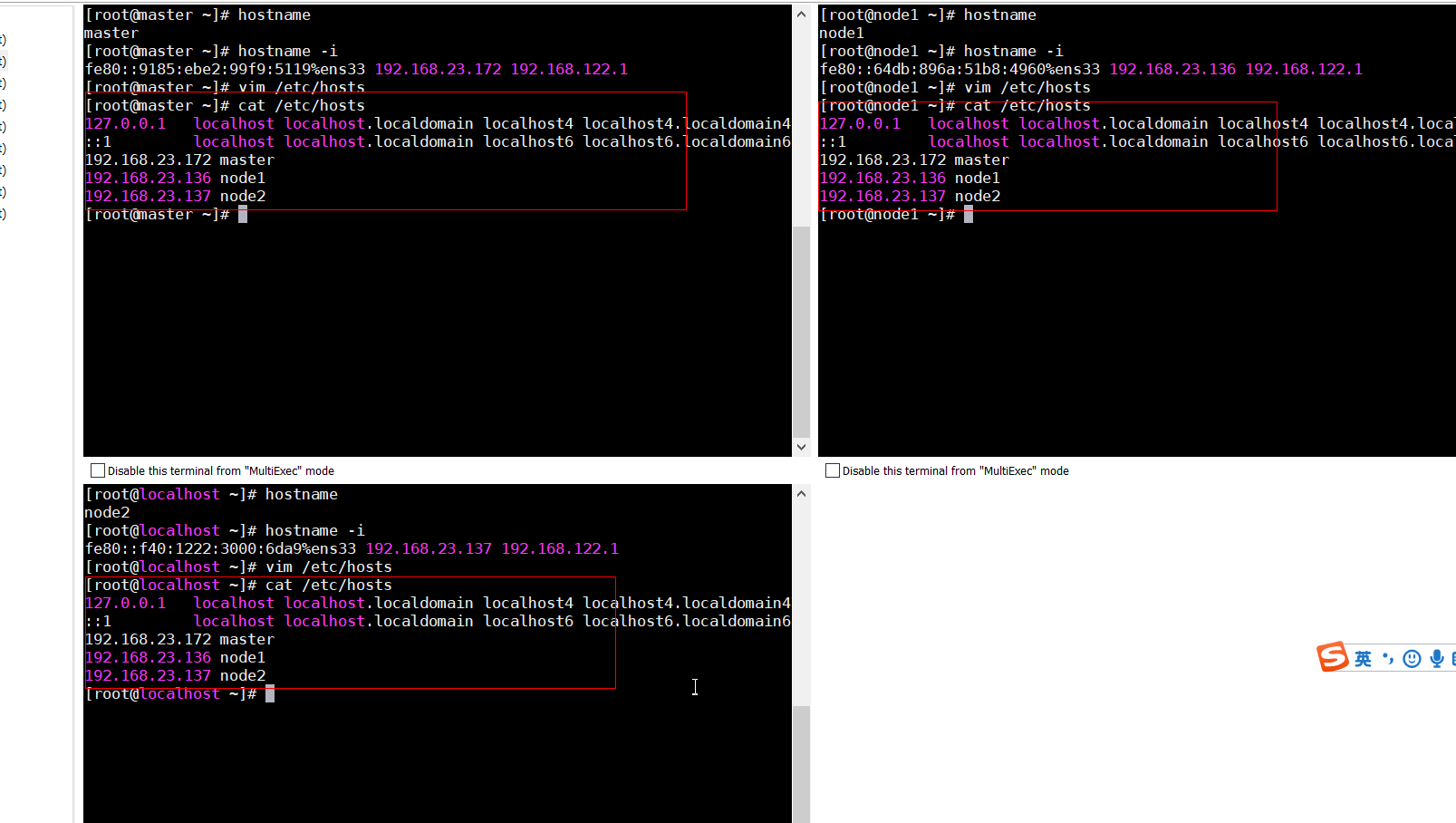The image size is (1456, 823).
Task: Click 'hostname -i' command in localhost terminal
Action: click(315, 531)
